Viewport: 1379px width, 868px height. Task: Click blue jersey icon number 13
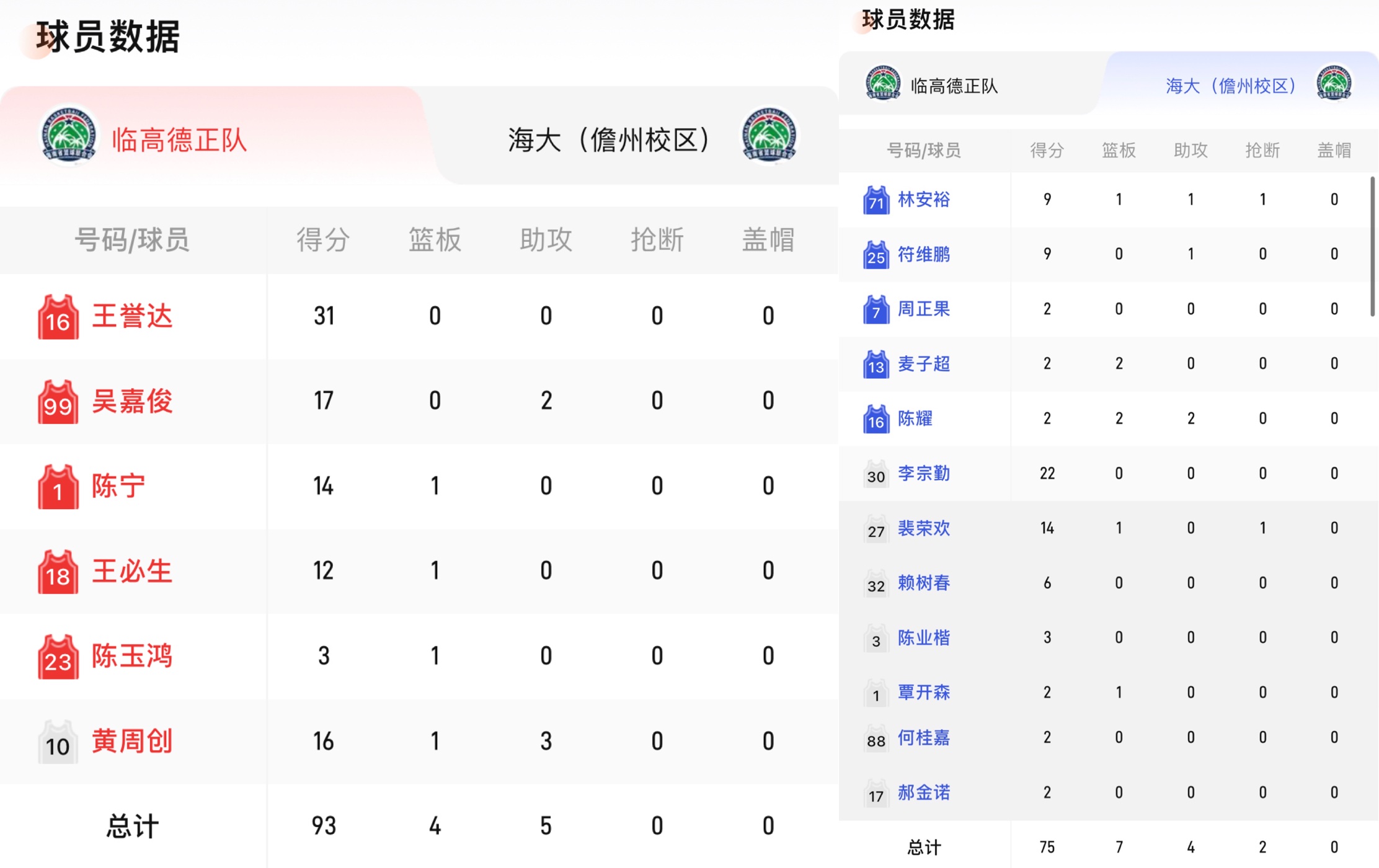coord(876,365)
